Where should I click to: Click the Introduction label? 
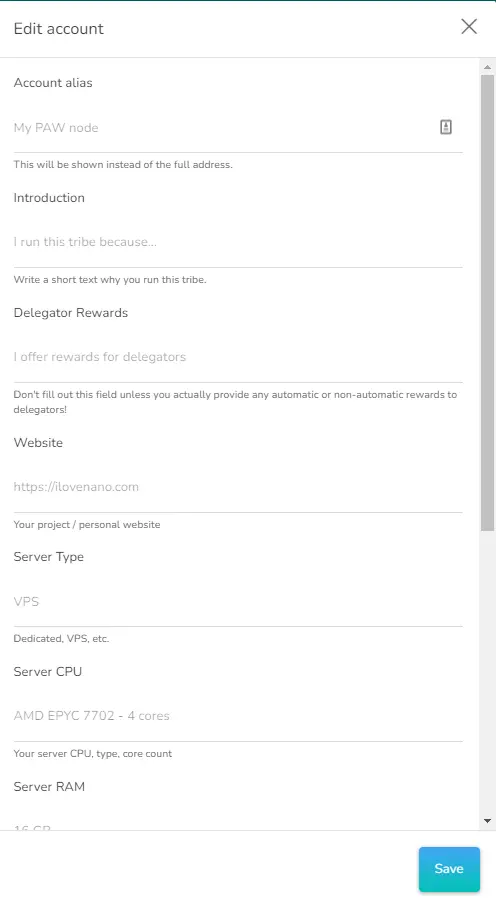tap(49, 198)
